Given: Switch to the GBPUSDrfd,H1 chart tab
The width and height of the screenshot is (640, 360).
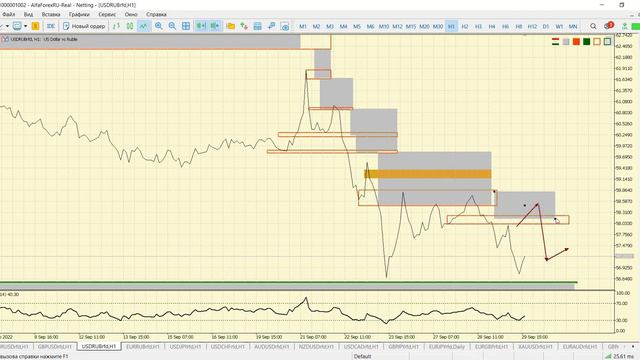Looking at the screenshot, I should tap(54, 347).
